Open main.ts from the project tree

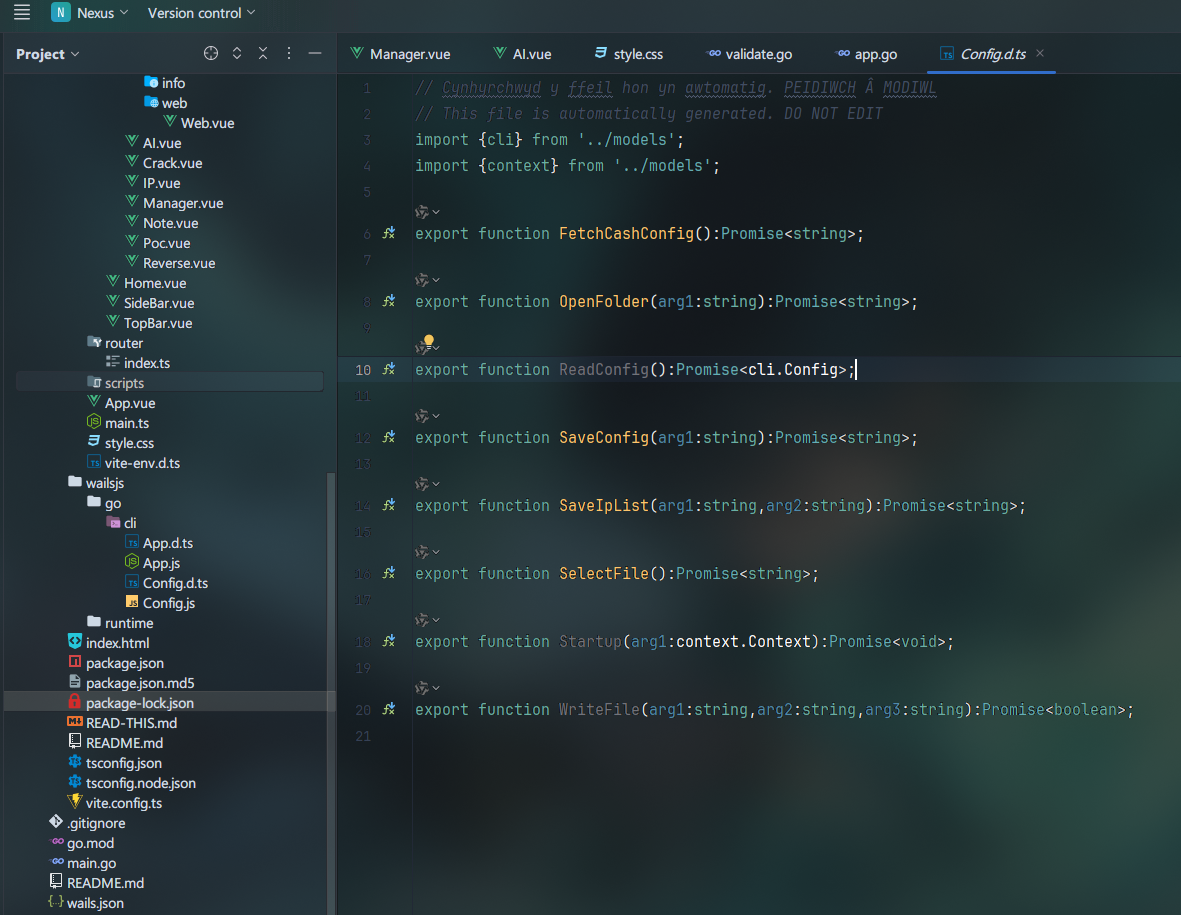(x=118, y=423)
